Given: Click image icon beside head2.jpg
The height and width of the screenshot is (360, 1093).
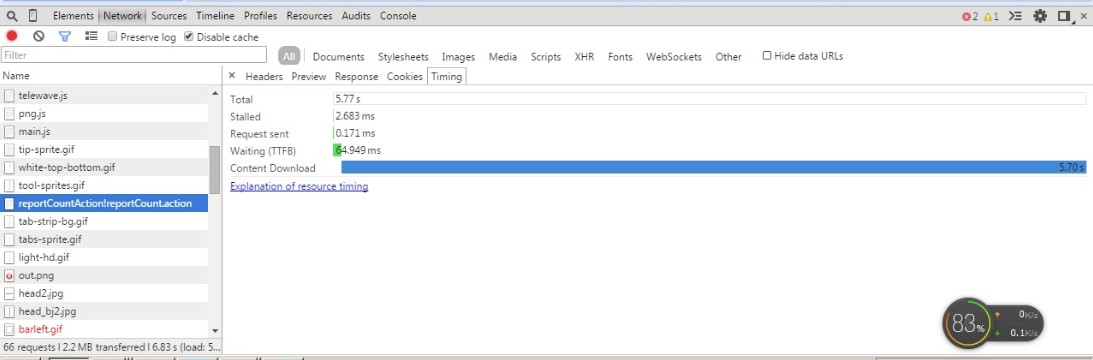Looking at the screenshot, I should coord(9,293).
